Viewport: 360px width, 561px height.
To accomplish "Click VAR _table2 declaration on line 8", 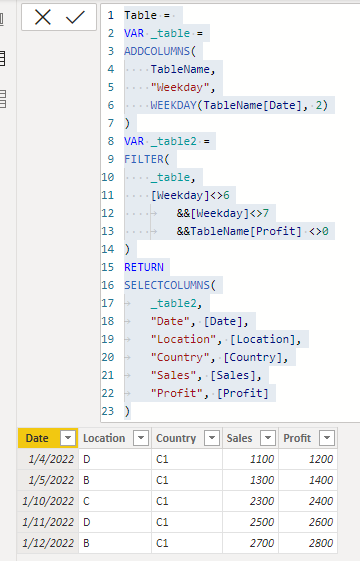I will [167, 141].
